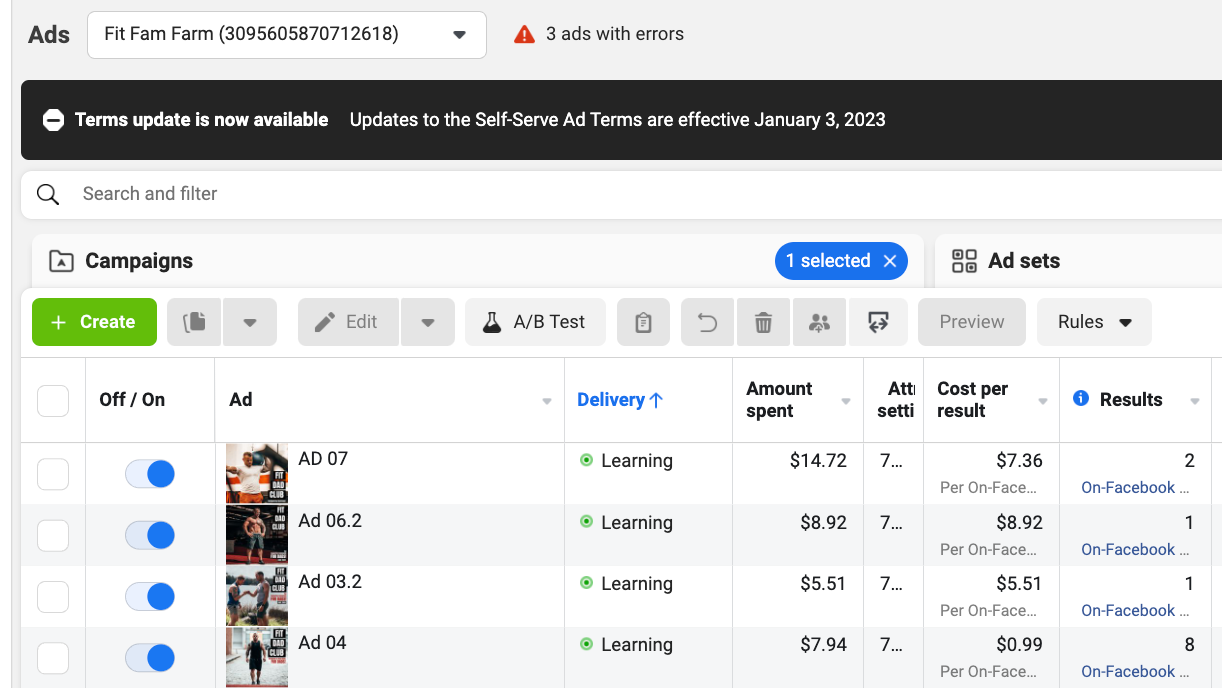Check the select-all checkbox in header

pyautogui.click(x=53, y=401)
